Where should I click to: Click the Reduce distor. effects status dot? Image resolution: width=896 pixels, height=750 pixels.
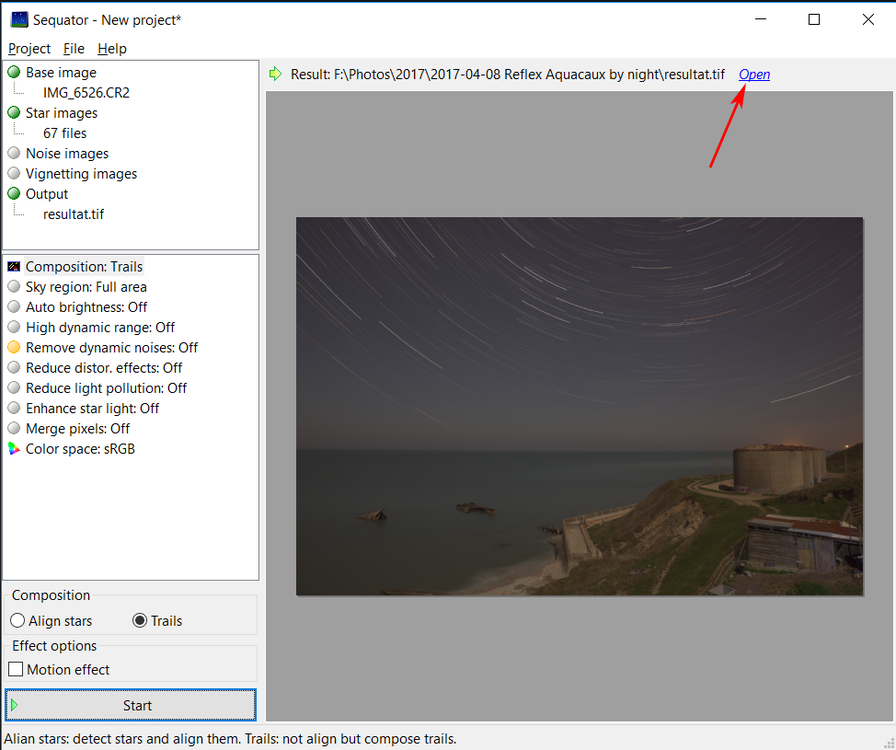[14, 368]
